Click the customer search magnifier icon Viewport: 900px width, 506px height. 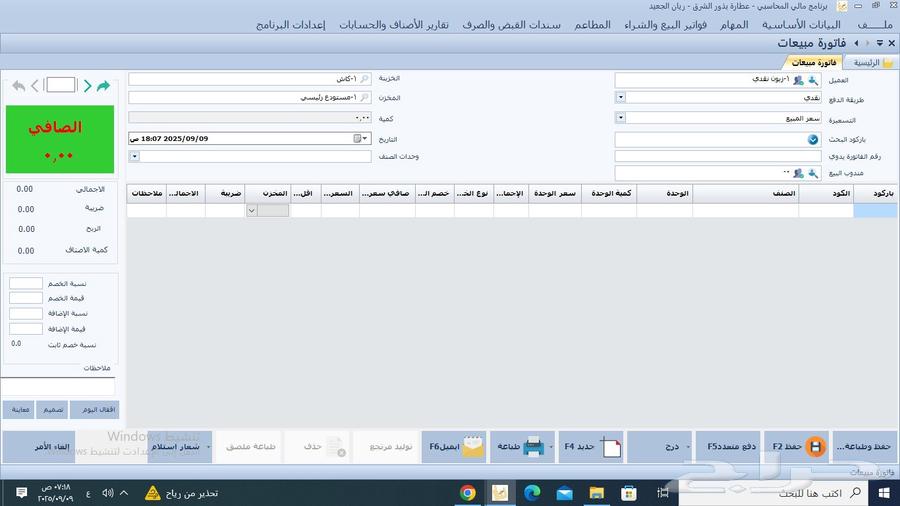point(813,80)
